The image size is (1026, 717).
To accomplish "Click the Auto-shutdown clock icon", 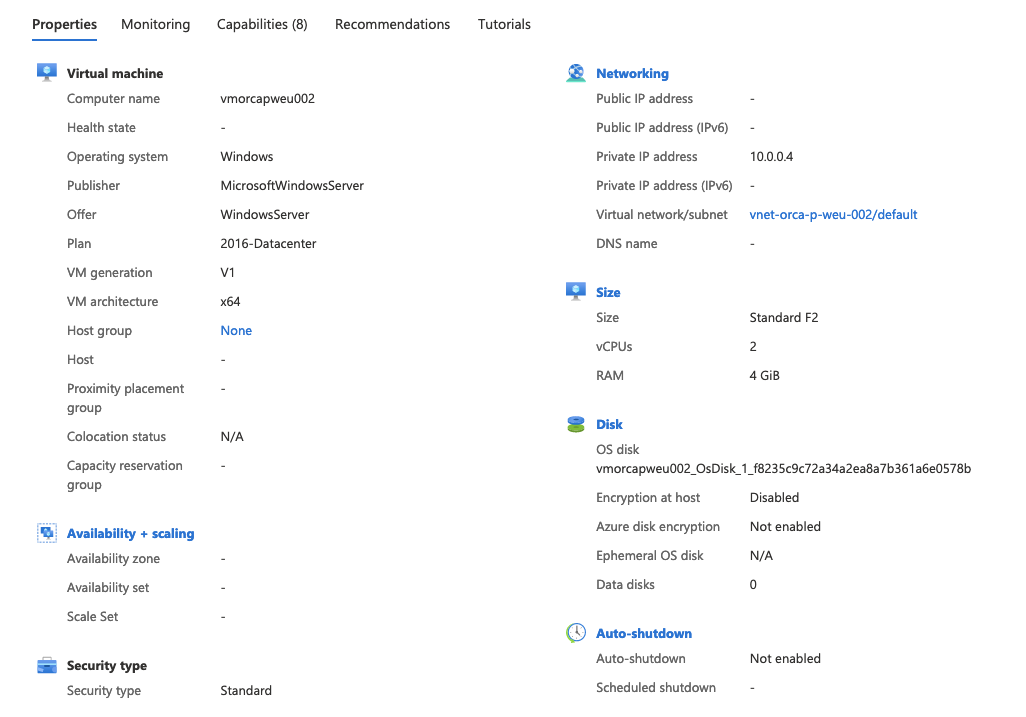I will (x=576, y=632).
